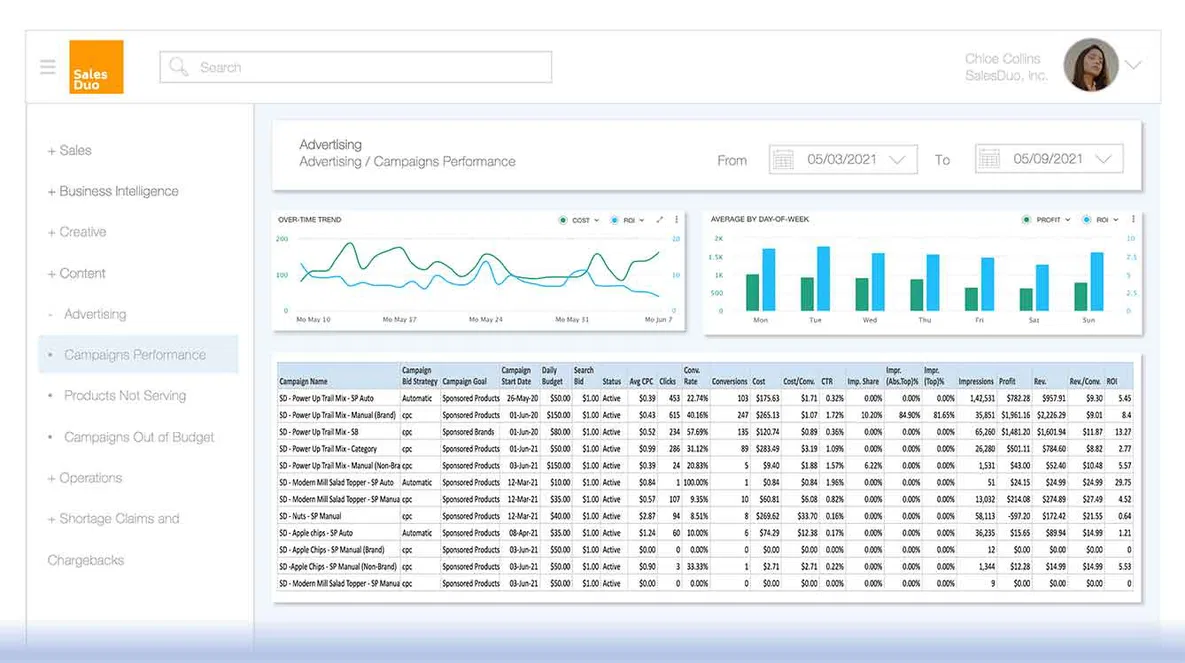Image resolution: width=1185 pixels, height=663 pixels.
Task: Open the three-dot menu on the Average by Day-of-Week chart
Action: tap(1133, 219)
